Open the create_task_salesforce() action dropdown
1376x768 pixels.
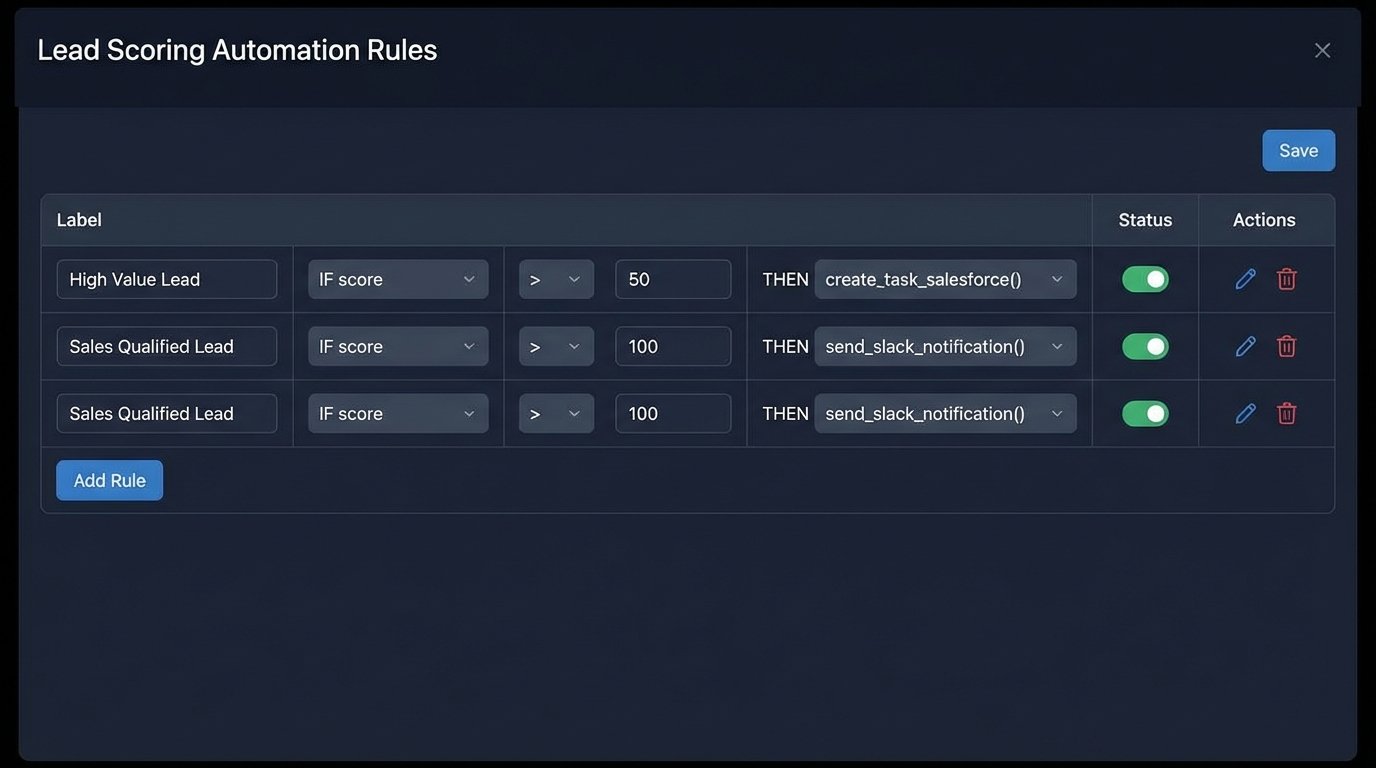pos(944,279)
